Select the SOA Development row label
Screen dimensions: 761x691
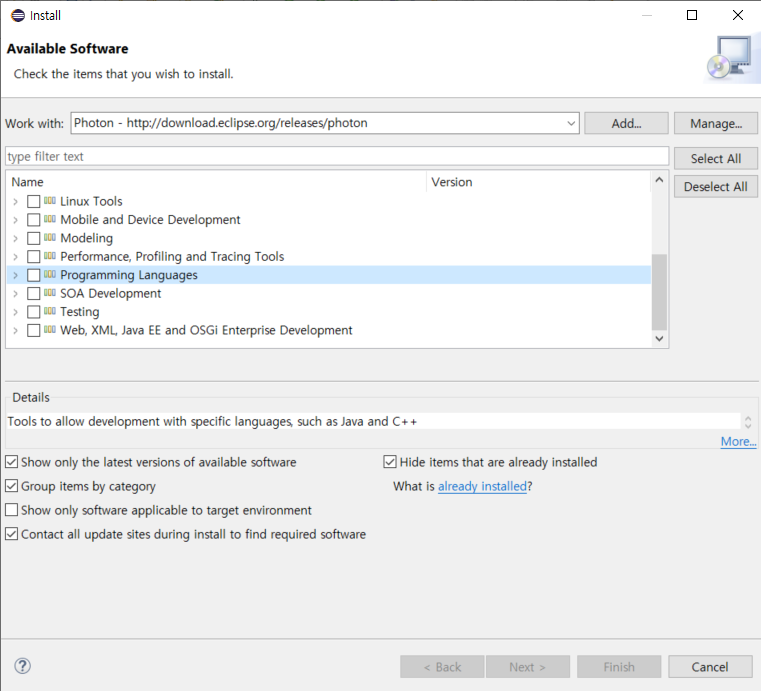pos(111,294)
